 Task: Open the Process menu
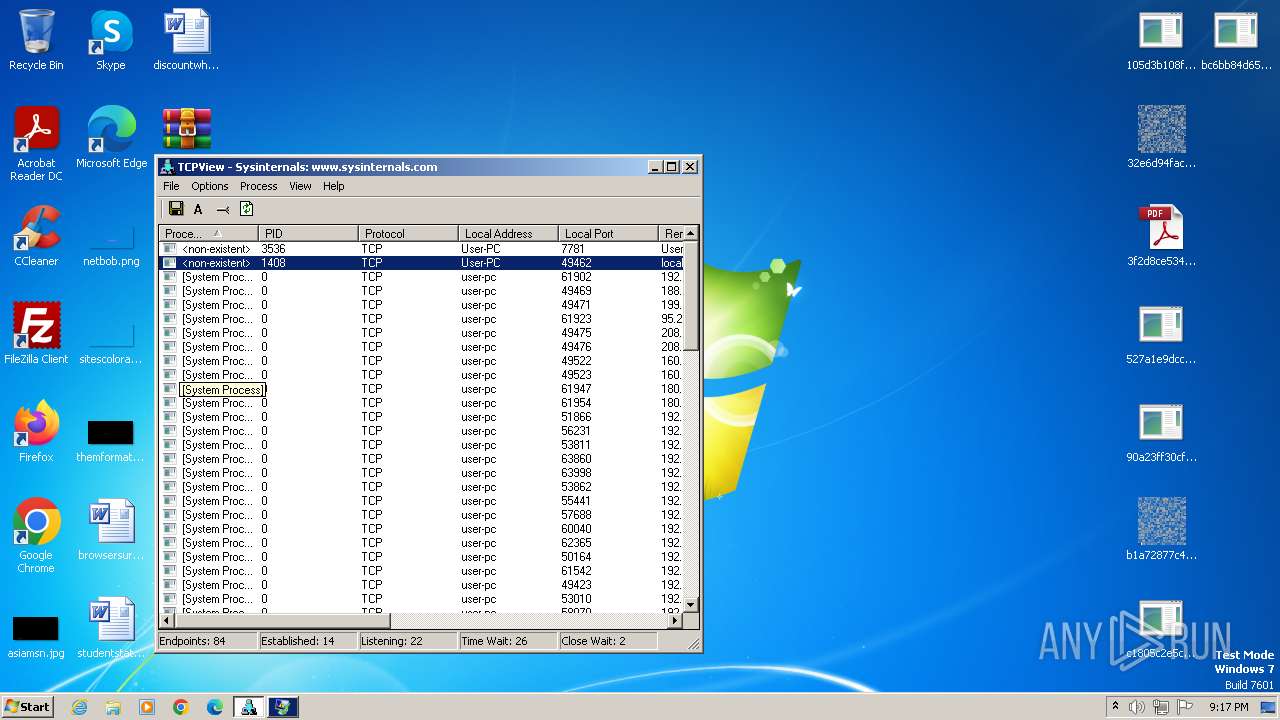258,186
